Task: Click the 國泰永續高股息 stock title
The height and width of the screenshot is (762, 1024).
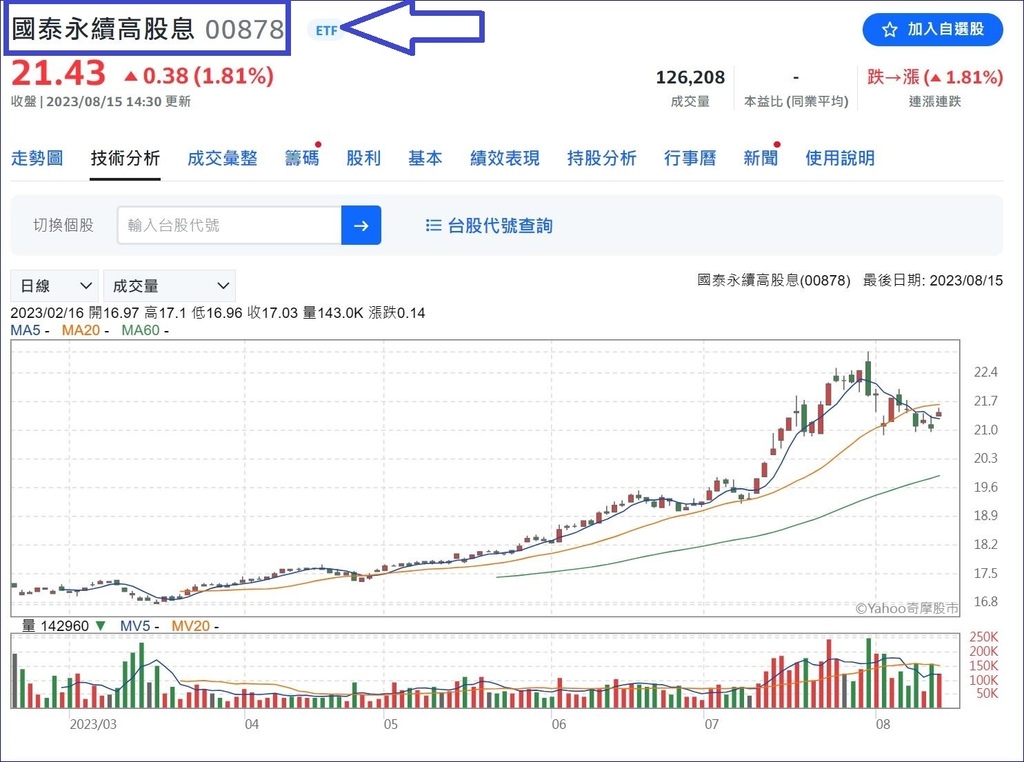Action: point(103,29)
